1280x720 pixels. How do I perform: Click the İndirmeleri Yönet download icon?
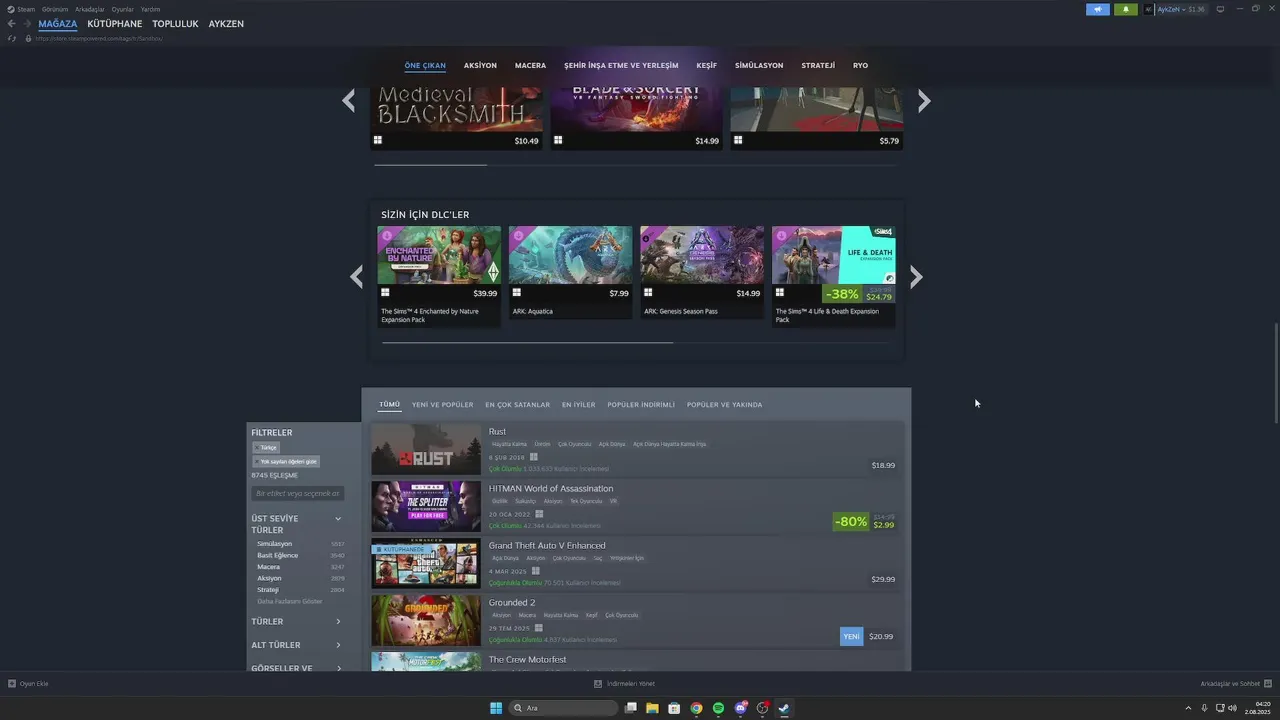(x=598, y=684)
